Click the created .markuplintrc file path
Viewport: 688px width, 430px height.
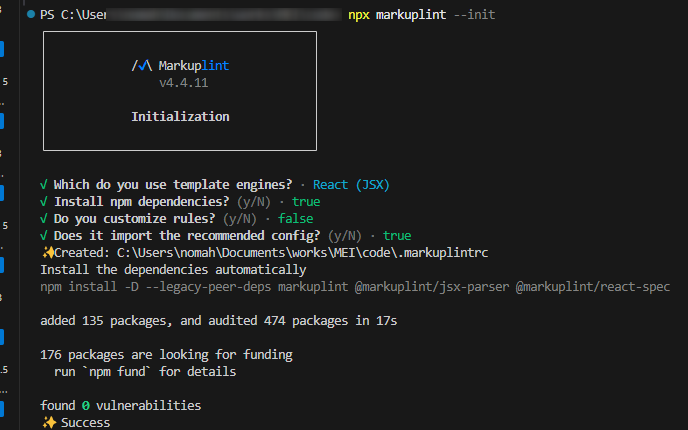click(302, 253)
